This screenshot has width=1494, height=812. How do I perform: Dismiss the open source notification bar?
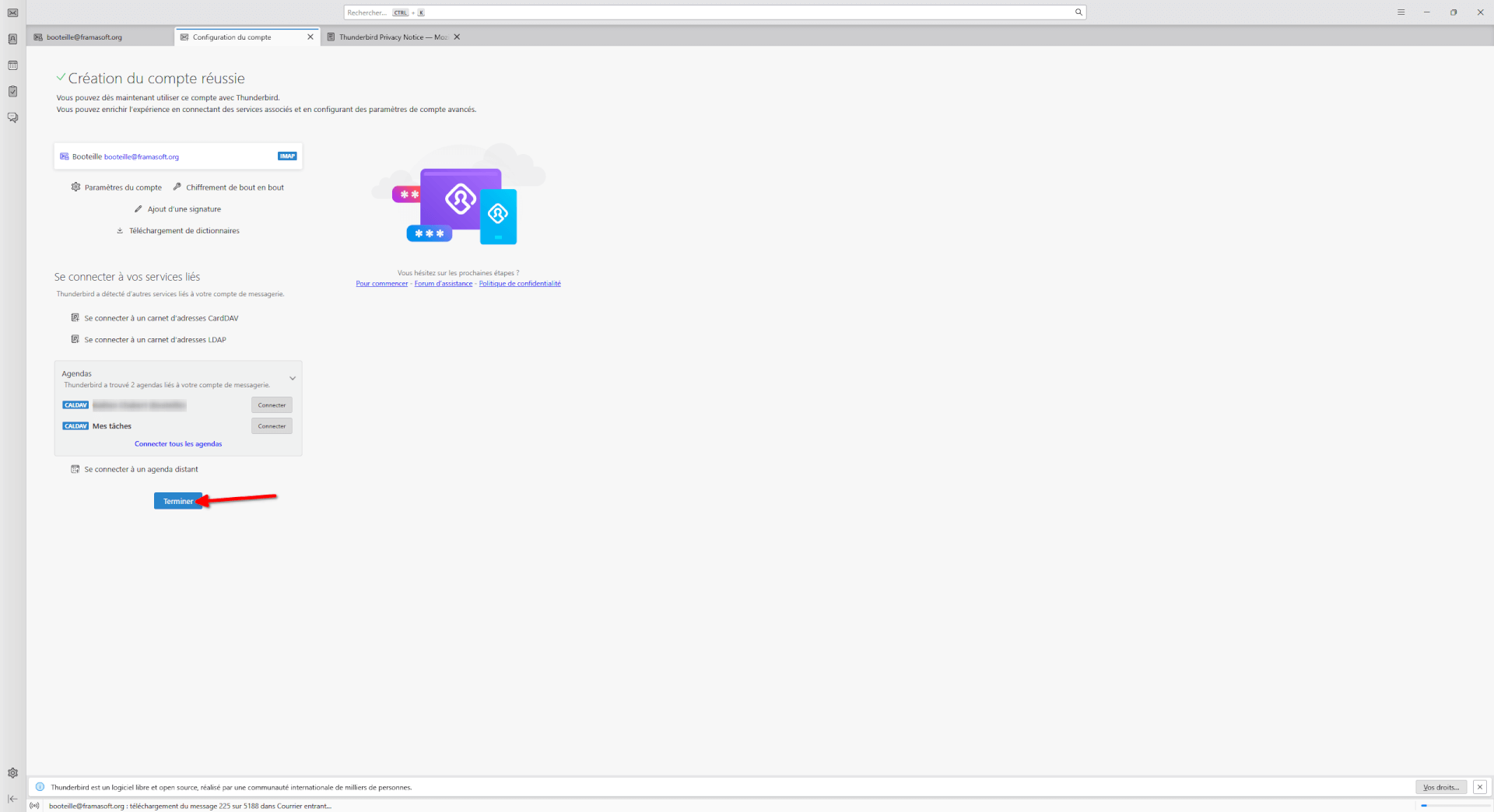(x=1479, y=787)
